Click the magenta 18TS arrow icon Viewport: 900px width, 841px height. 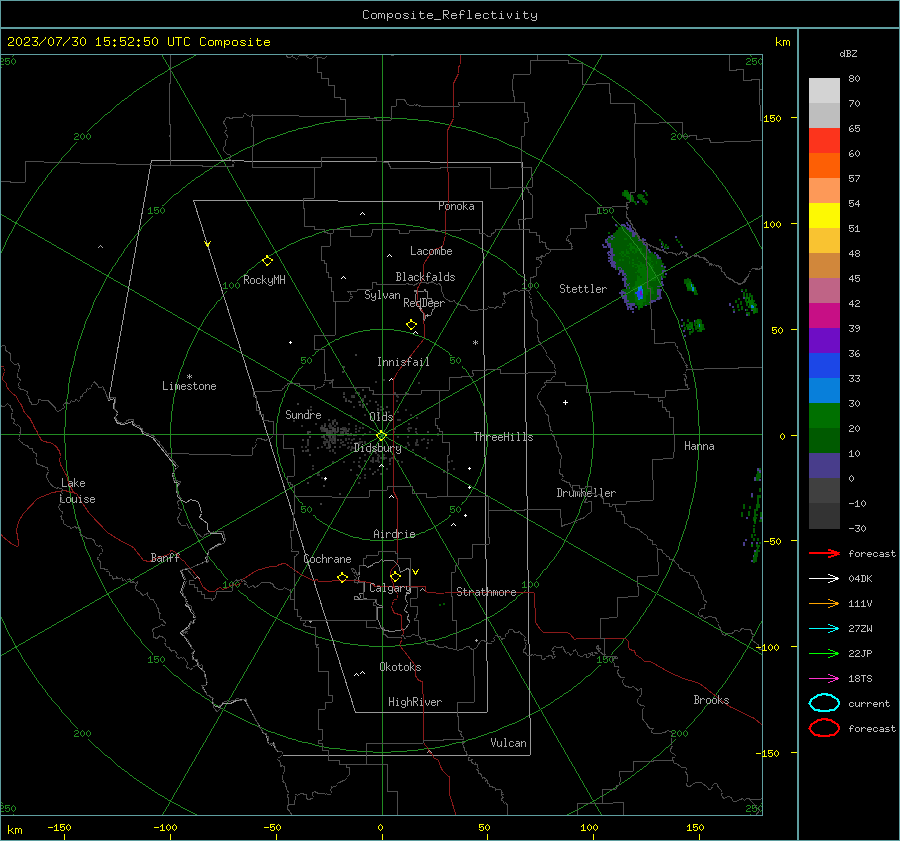824,679
